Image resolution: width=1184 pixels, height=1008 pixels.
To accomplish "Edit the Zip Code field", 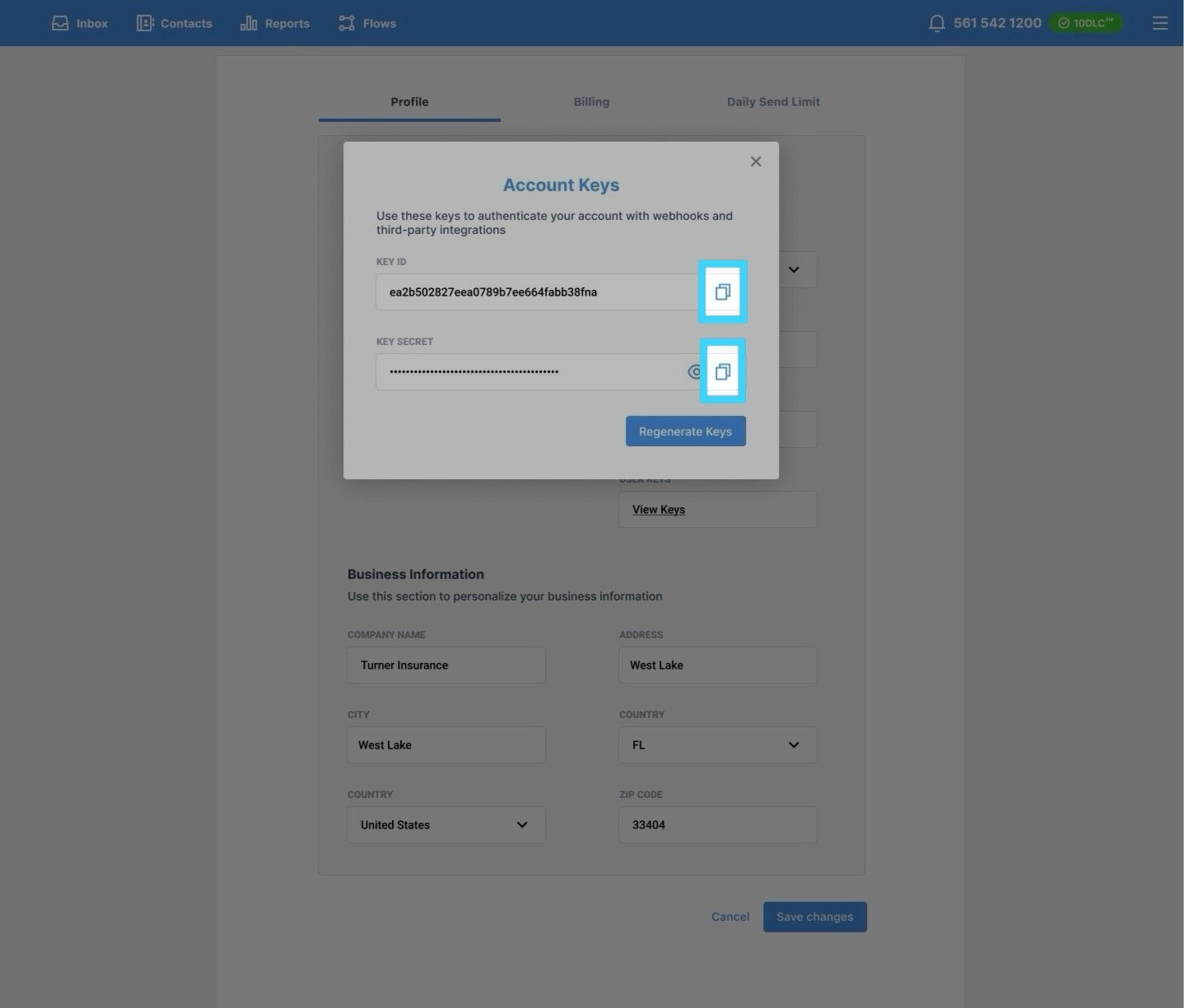I will (x=718, y=824).
